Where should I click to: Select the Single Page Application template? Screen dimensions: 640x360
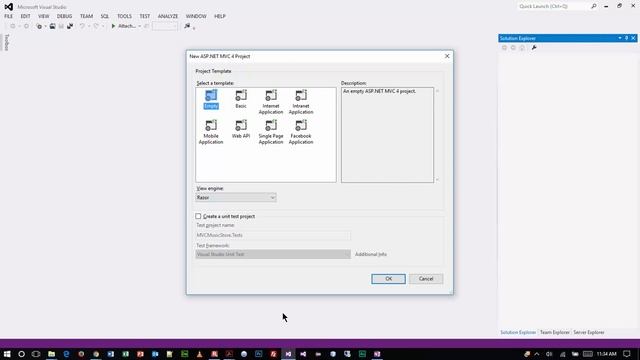tap(271, 132)
